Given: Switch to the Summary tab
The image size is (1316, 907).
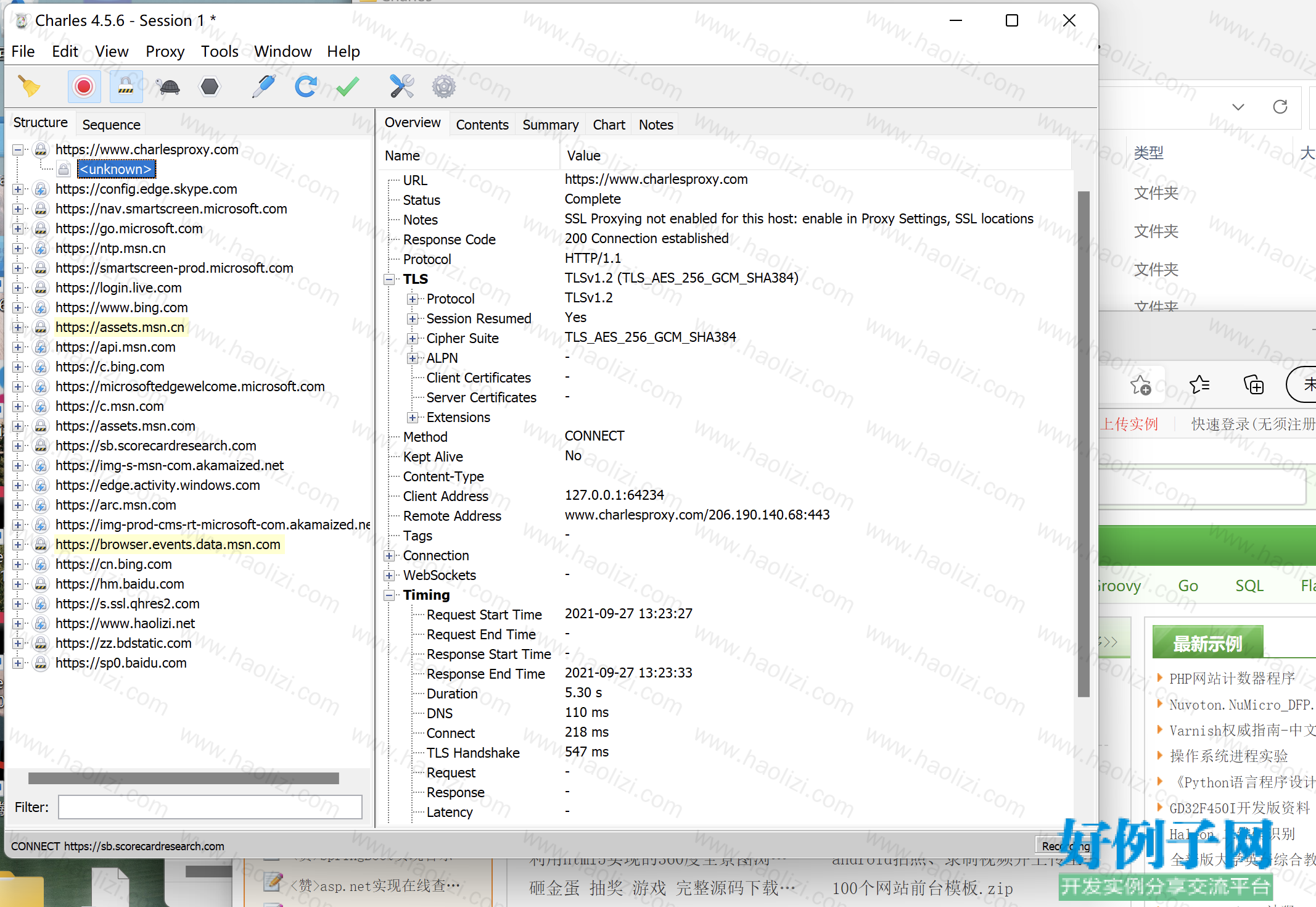Looking at the screenshot, I should coord(551,125).
